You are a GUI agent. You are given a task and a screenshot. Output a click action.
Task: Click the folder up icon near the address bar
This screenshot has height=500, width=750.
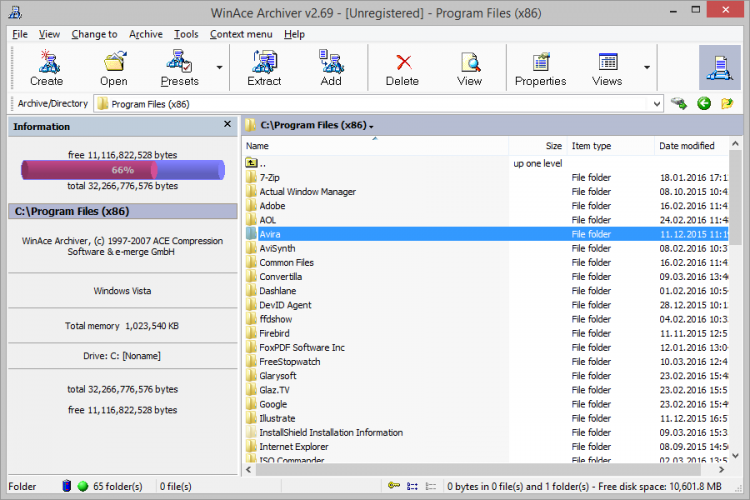[728, 103]
